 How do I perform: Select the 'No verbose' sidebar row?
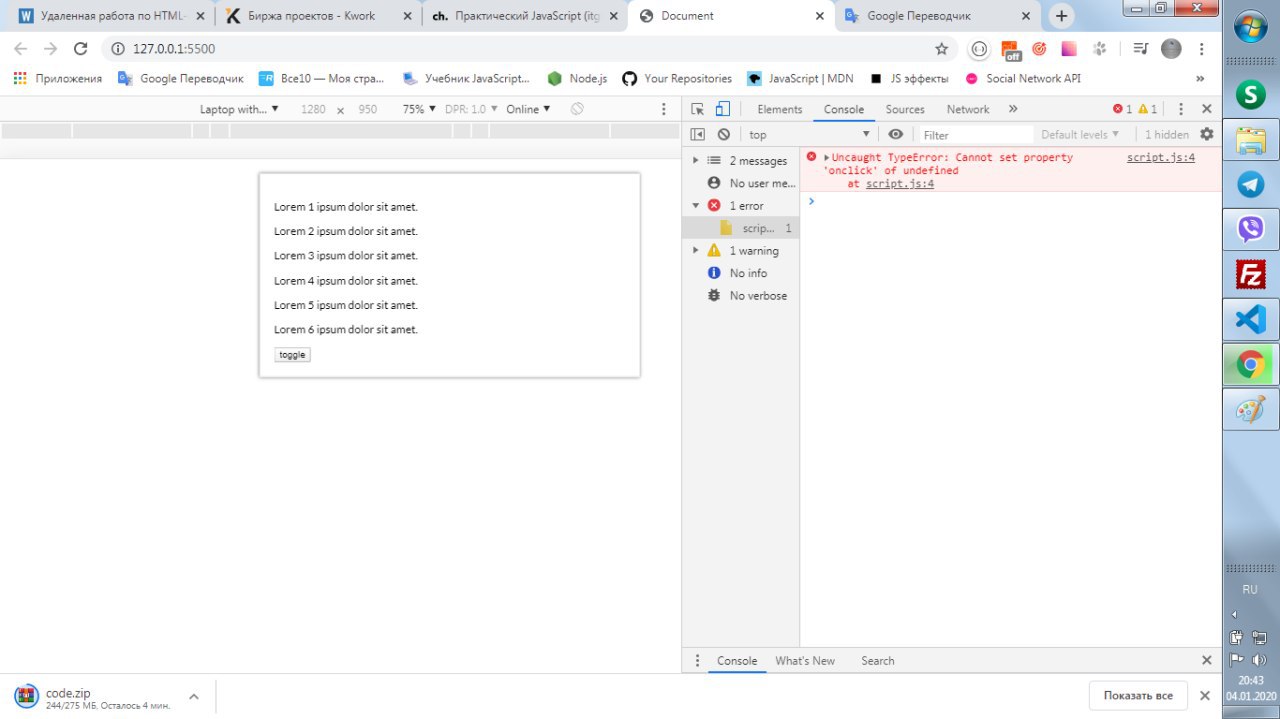[x=740, y=295]
